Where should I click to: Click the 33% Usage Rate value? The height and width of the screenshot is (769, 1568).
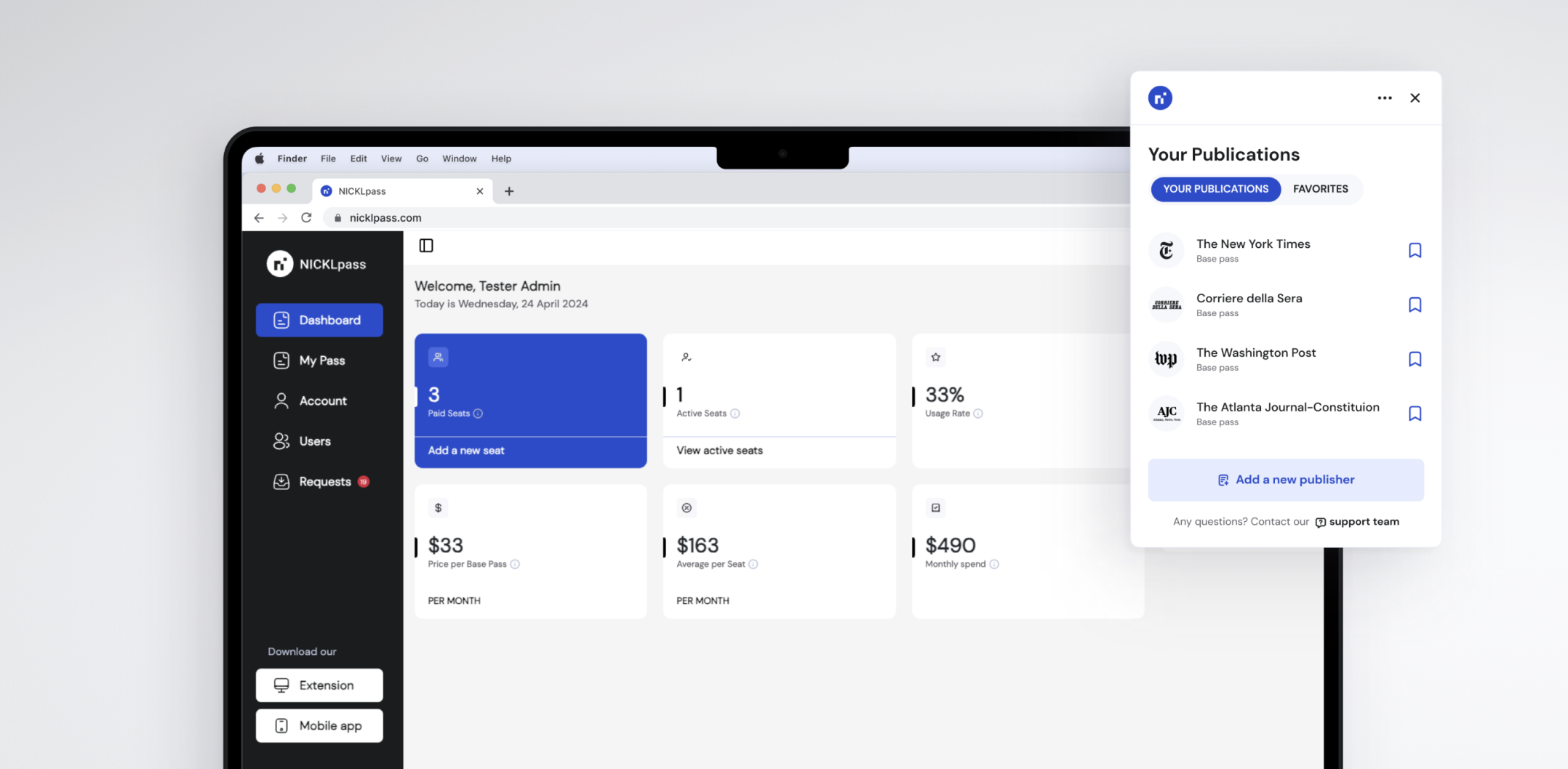(x=945, y=395)
